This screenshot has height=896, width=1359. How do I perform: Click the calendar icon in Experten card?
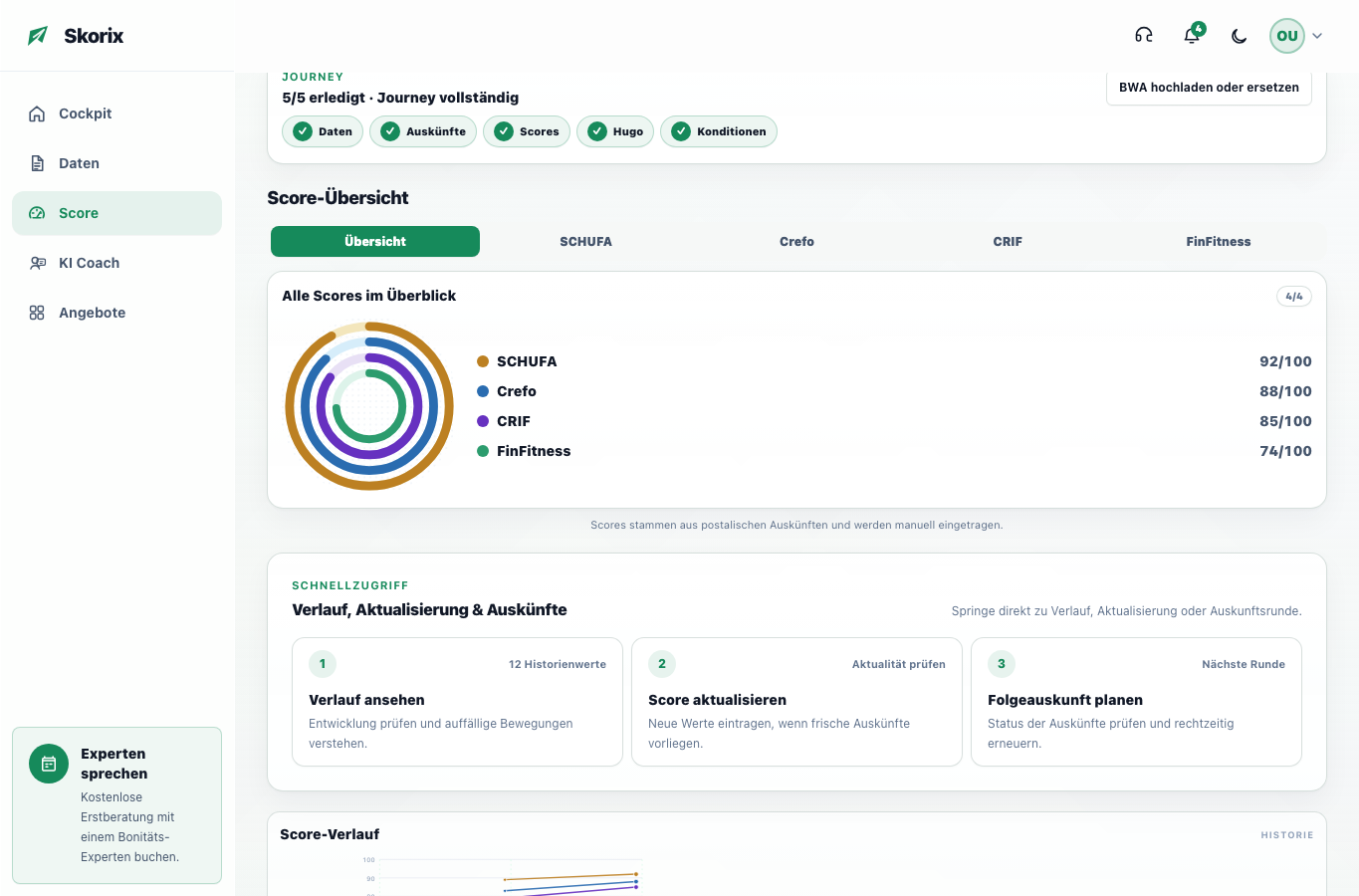pyautogui.click(x=49, y=764)
